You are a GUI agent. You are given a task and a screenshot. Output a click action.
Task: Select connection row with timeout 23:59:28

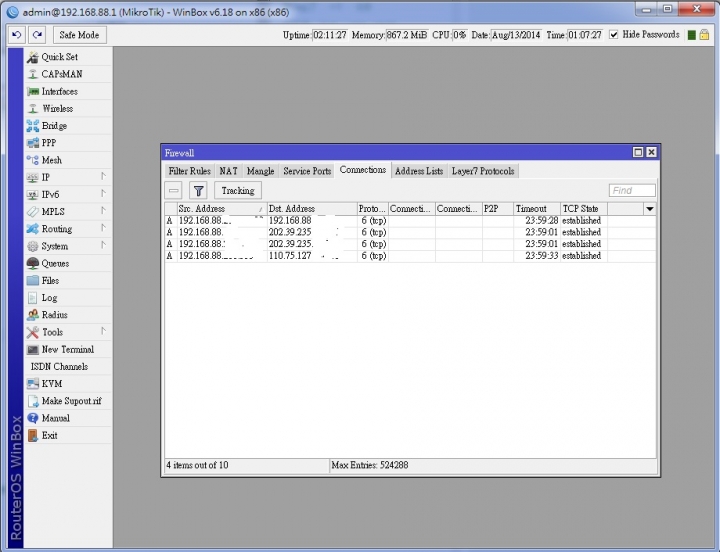410,221
